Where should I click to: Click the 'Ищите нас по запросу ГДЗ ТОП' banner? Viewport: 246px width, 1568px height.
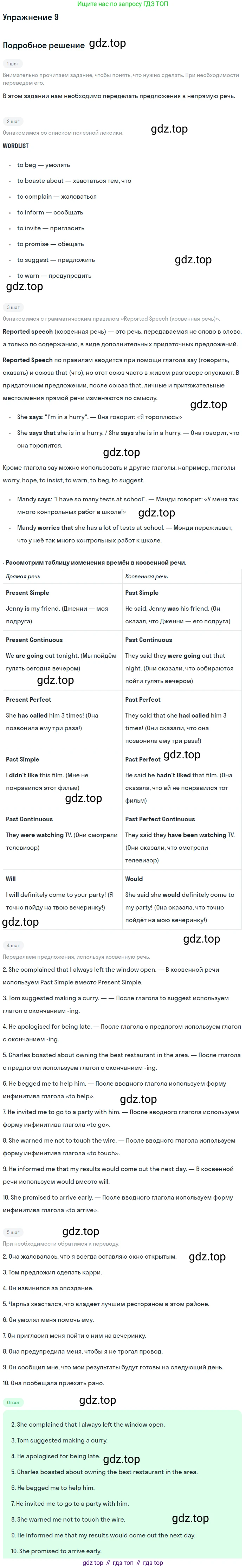(123, 4)
